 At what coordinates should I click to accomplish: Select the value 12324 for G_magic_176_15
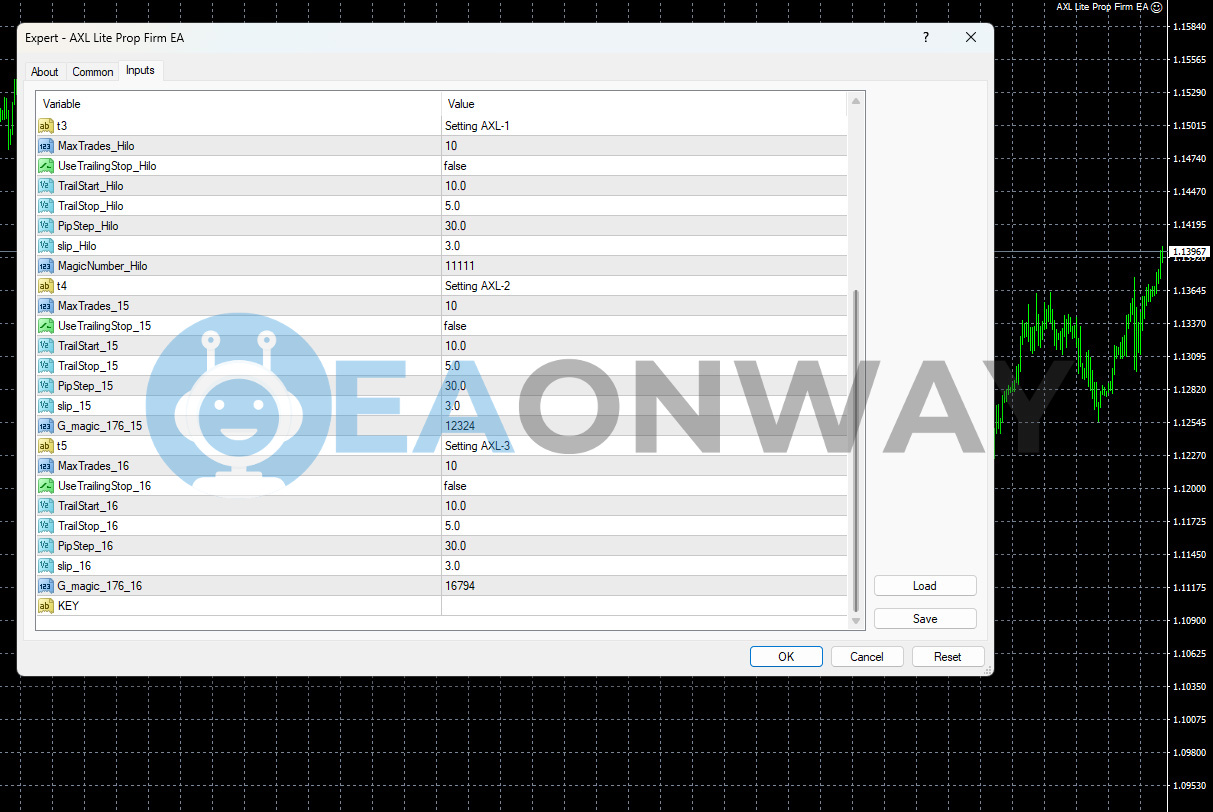point(460,426)
